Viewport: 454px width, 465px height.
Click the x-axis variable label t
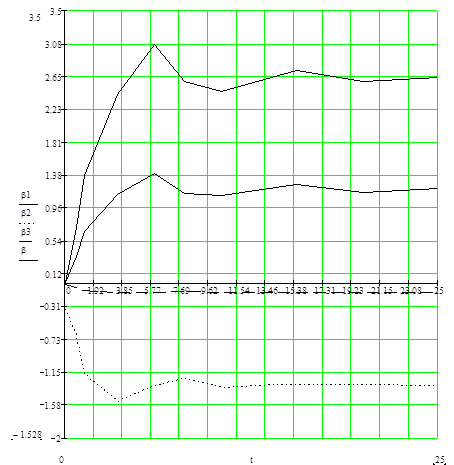coord(251,460)
